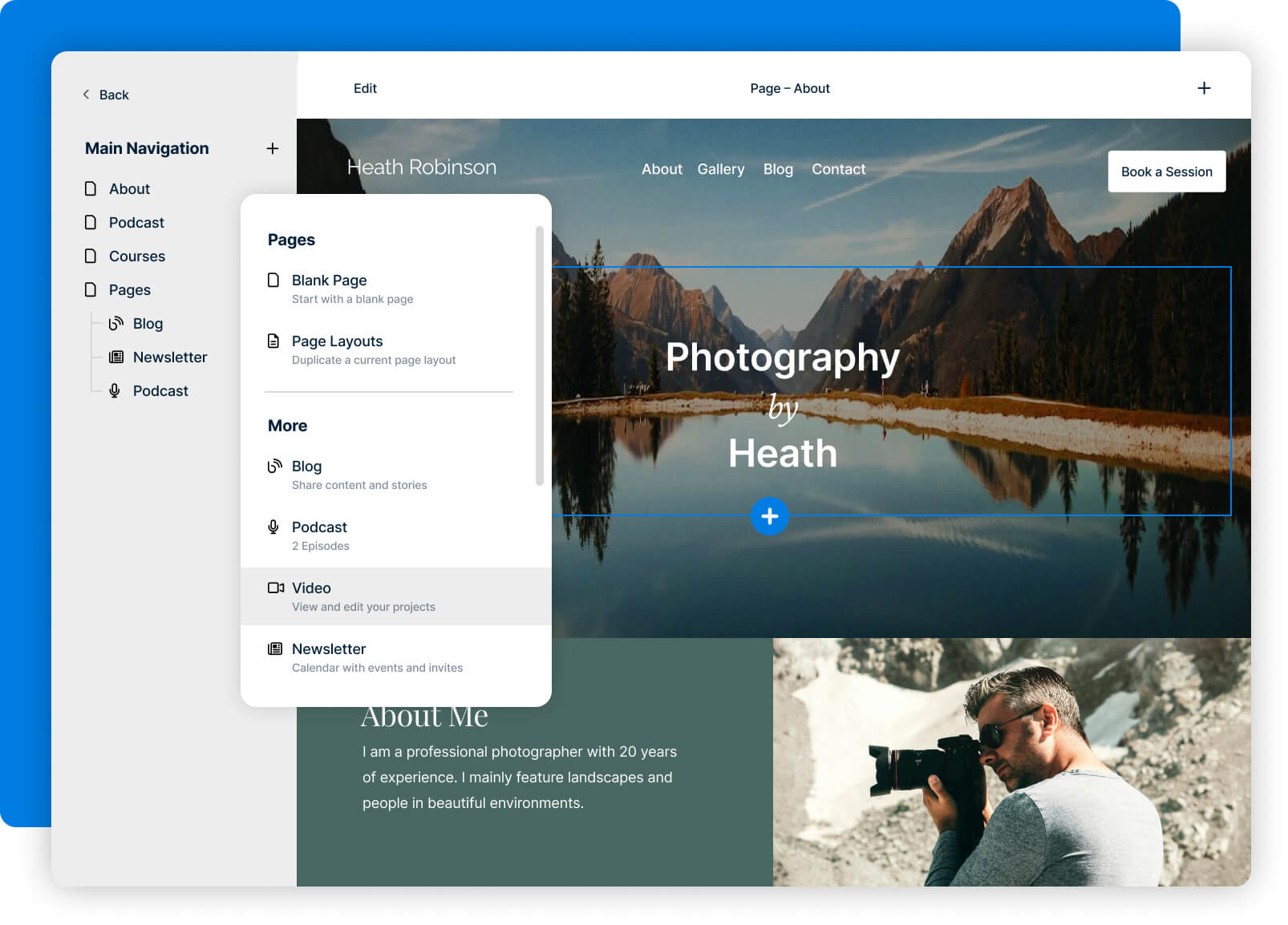This screenshot has width=1288, height=925.
Task: Click the Newsletter icon in sidebar tree
Action: 116,357
